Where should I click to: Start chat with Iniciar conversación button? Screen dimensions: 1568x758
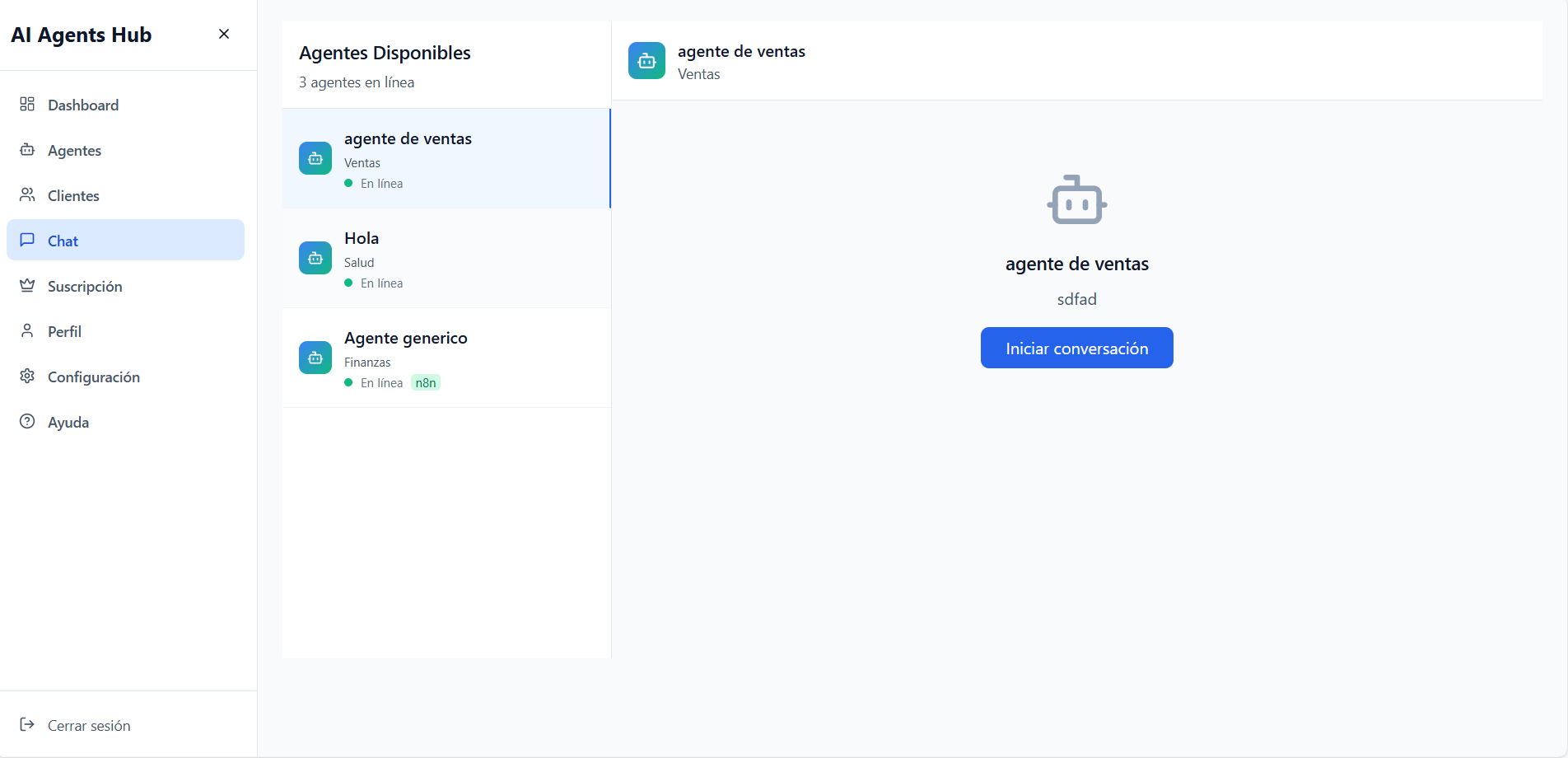pos(1077,348)
